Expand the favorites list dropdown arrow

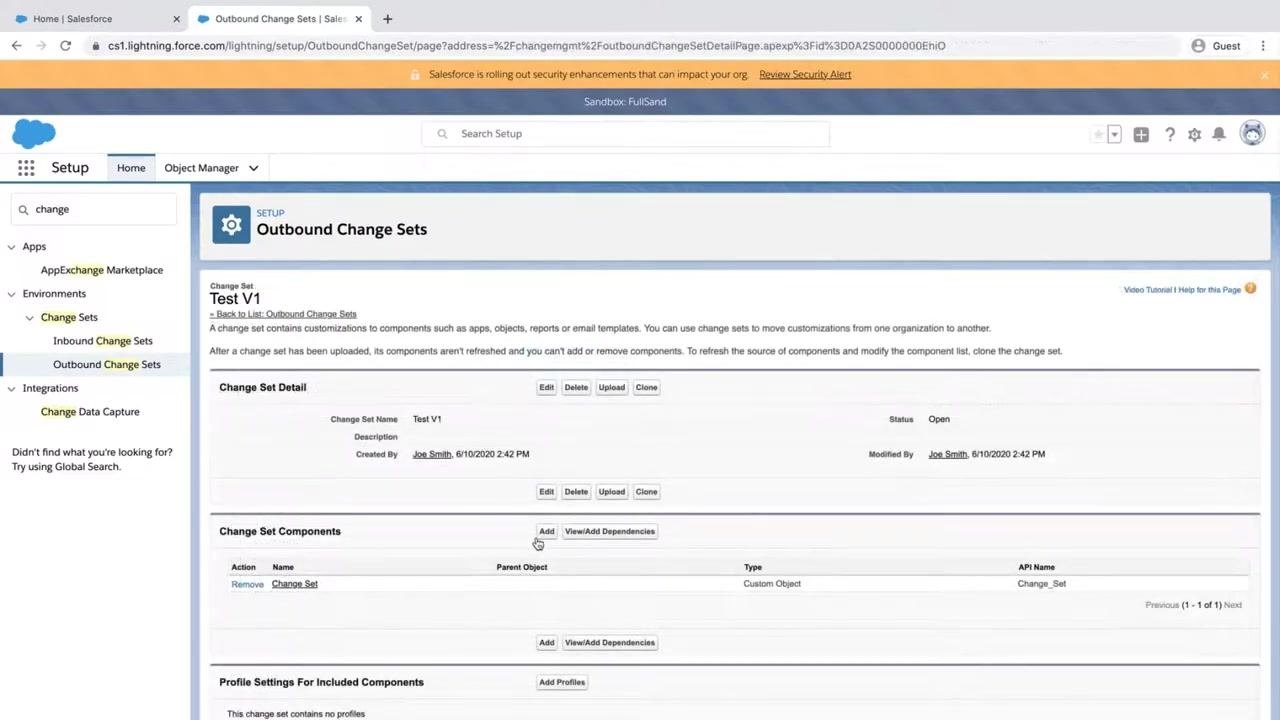[x=1114, y=134]
